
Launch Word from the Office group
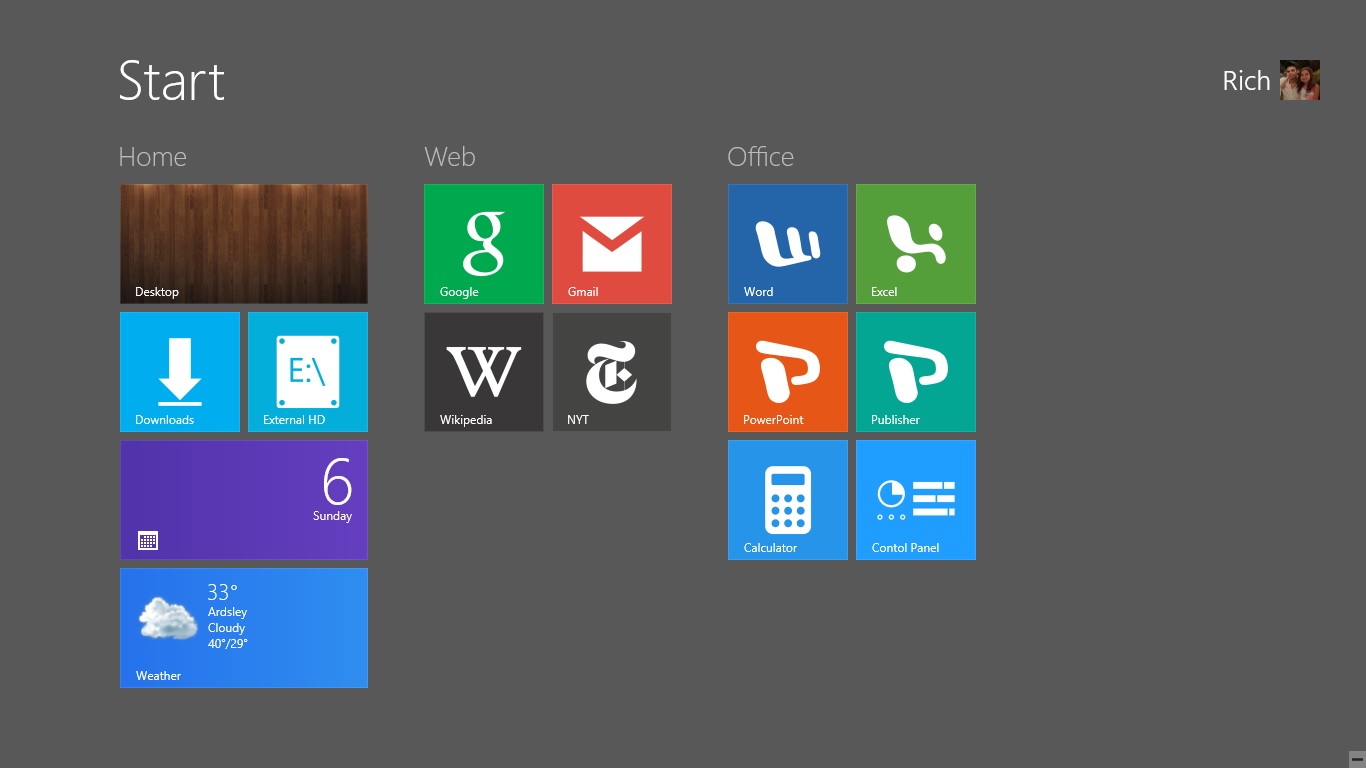pos(788,244)
